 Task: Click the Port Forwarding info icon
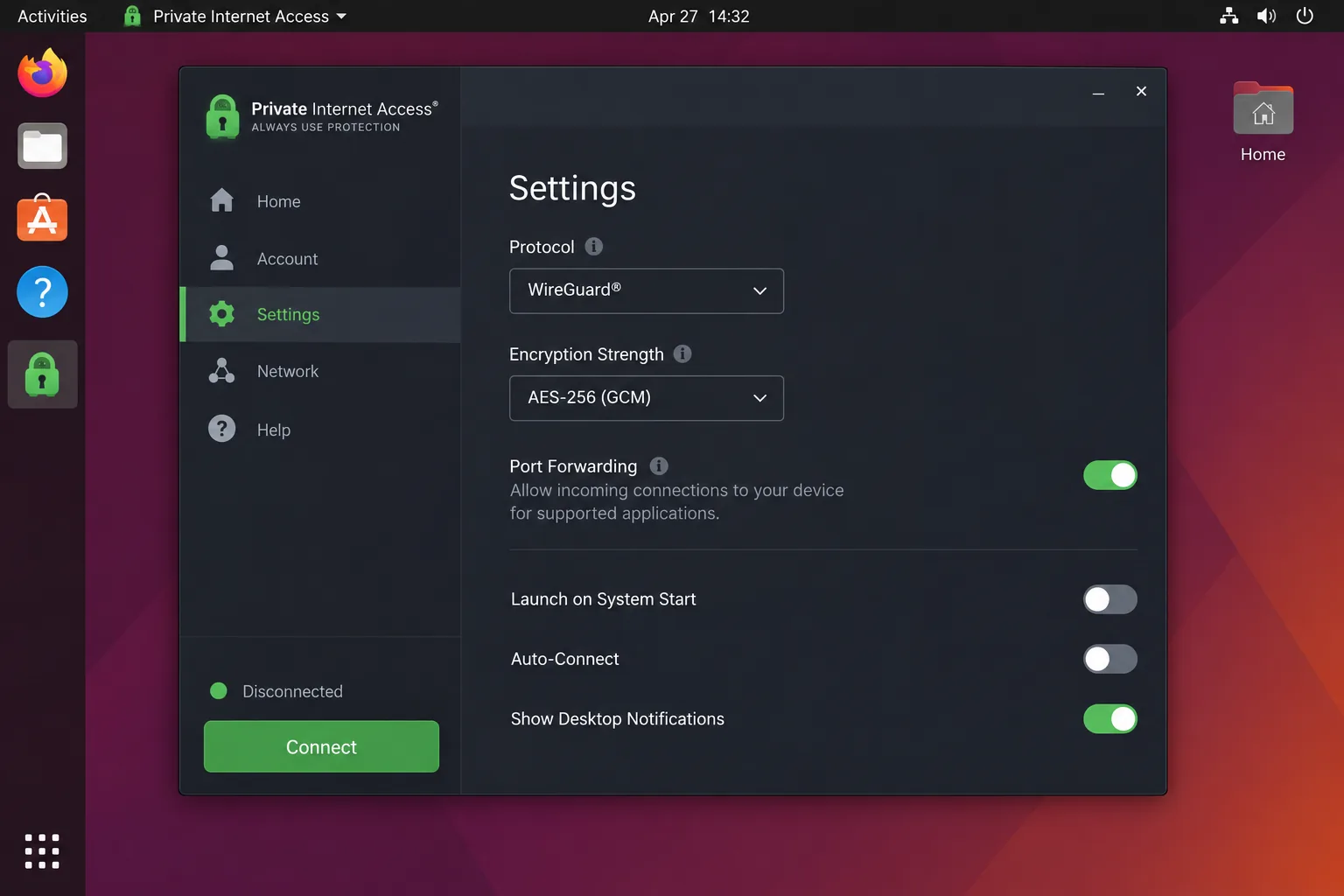(x=659, y=465)
